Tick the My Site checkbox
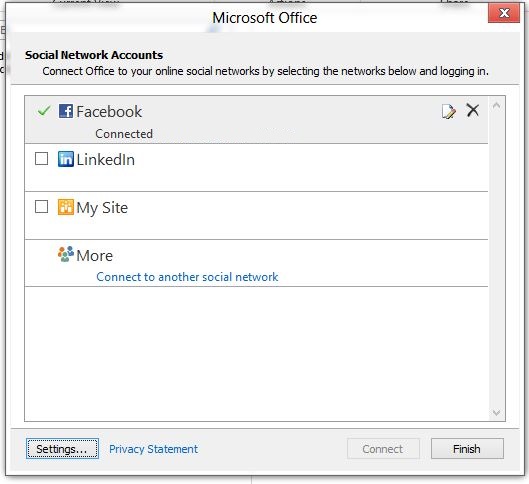529x484 pixels. 41,206
